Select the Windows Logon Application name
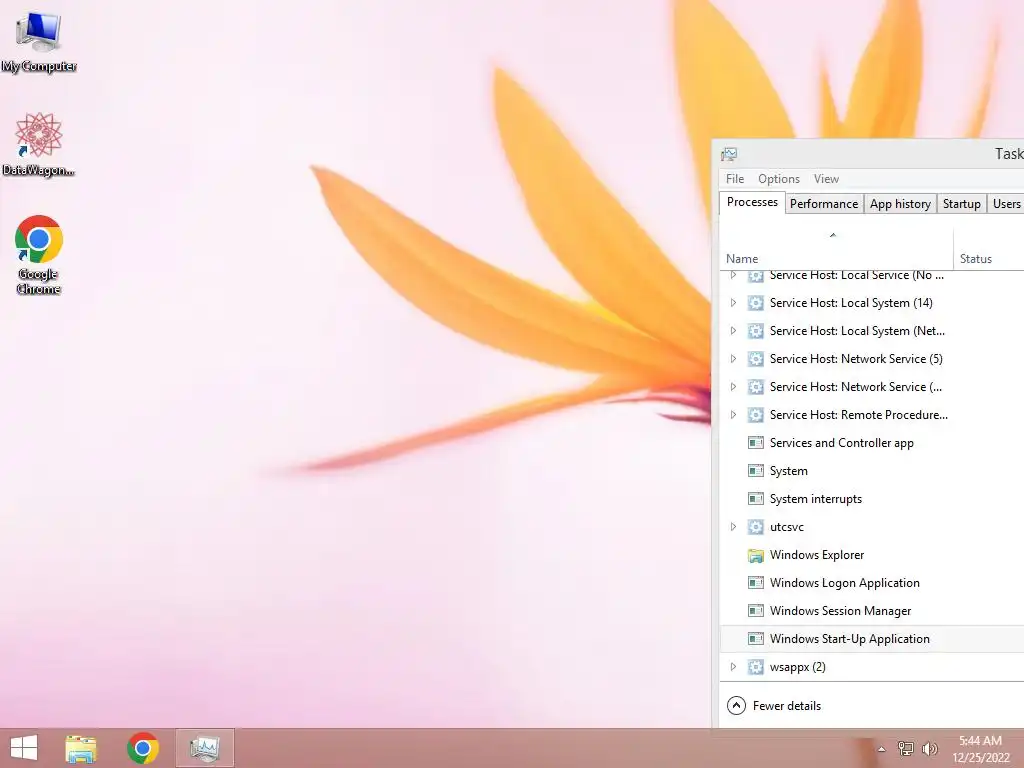The width and height of the screenshot is (1024, 768). (x=844, y=583)
